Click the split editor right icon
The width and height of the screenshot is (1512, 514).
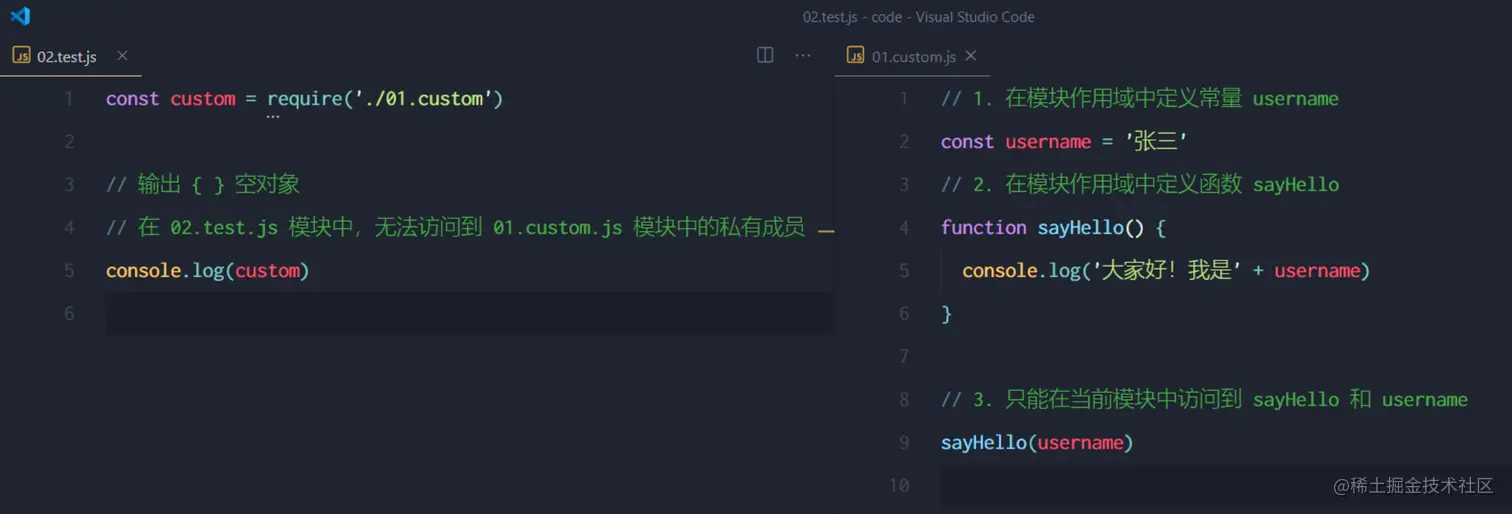coord(765,56)
